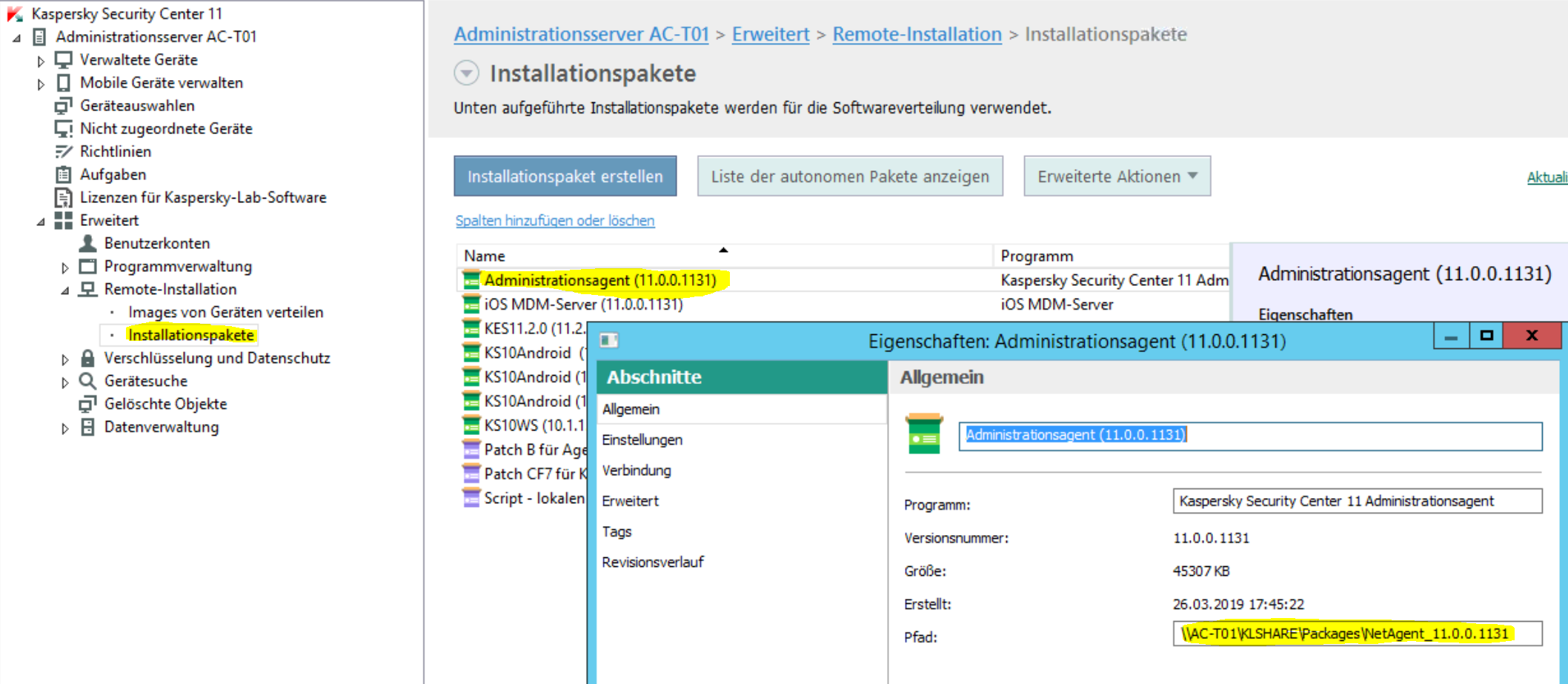Click the Patch CF7 package icon
The height and width of the screenshot is (684, 1568).
pyautogui.click(x=471, y=474)
